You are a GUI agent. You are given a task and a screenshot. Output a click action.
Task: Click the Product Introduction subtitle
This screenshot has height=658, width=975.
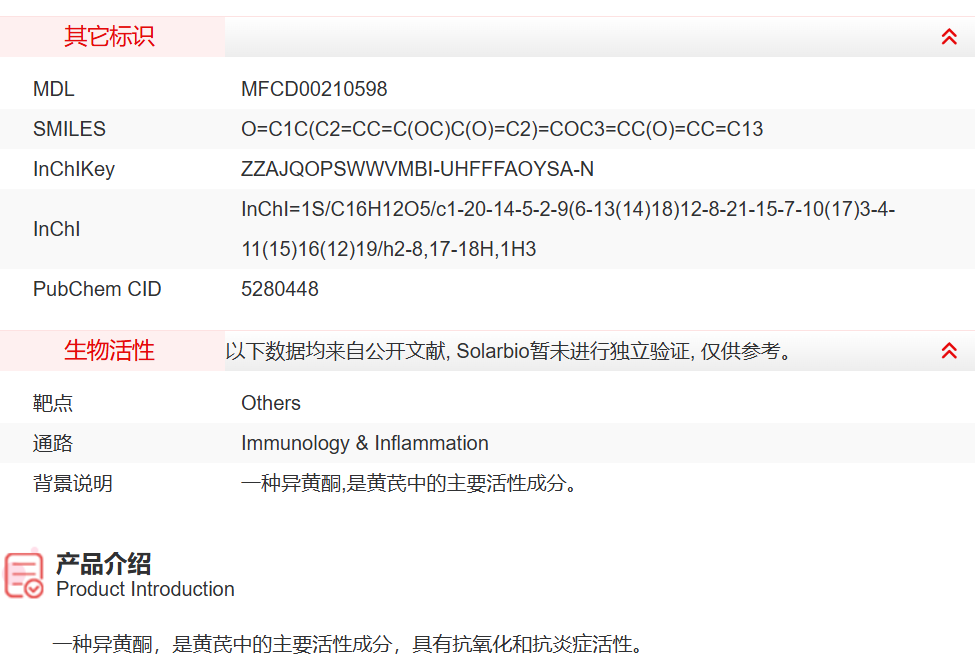[x=145, y=589]
